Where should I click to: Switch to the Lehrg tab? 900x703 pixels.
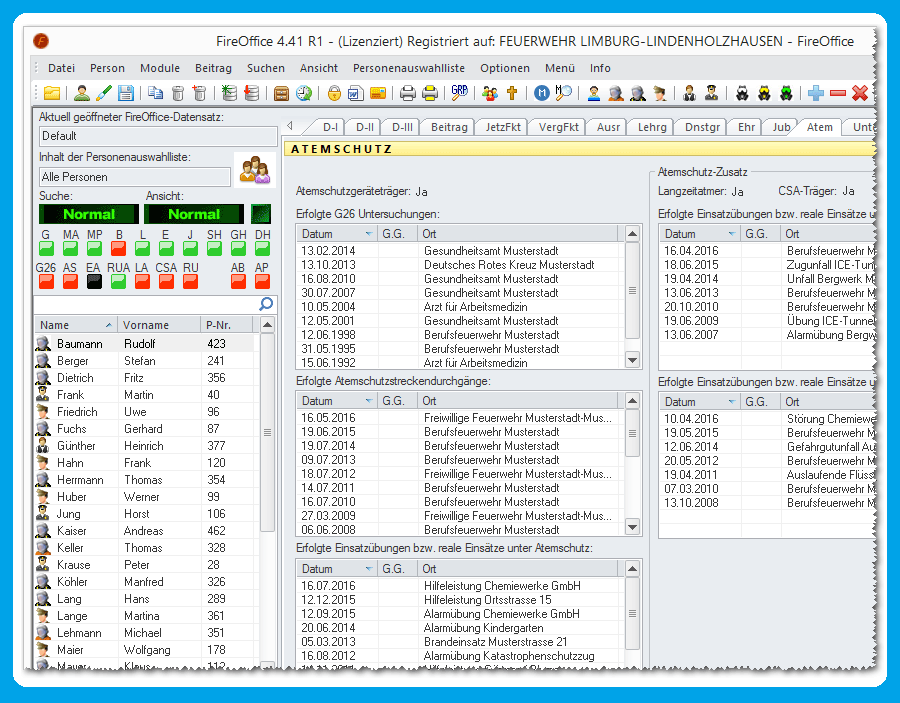point(651,127)
